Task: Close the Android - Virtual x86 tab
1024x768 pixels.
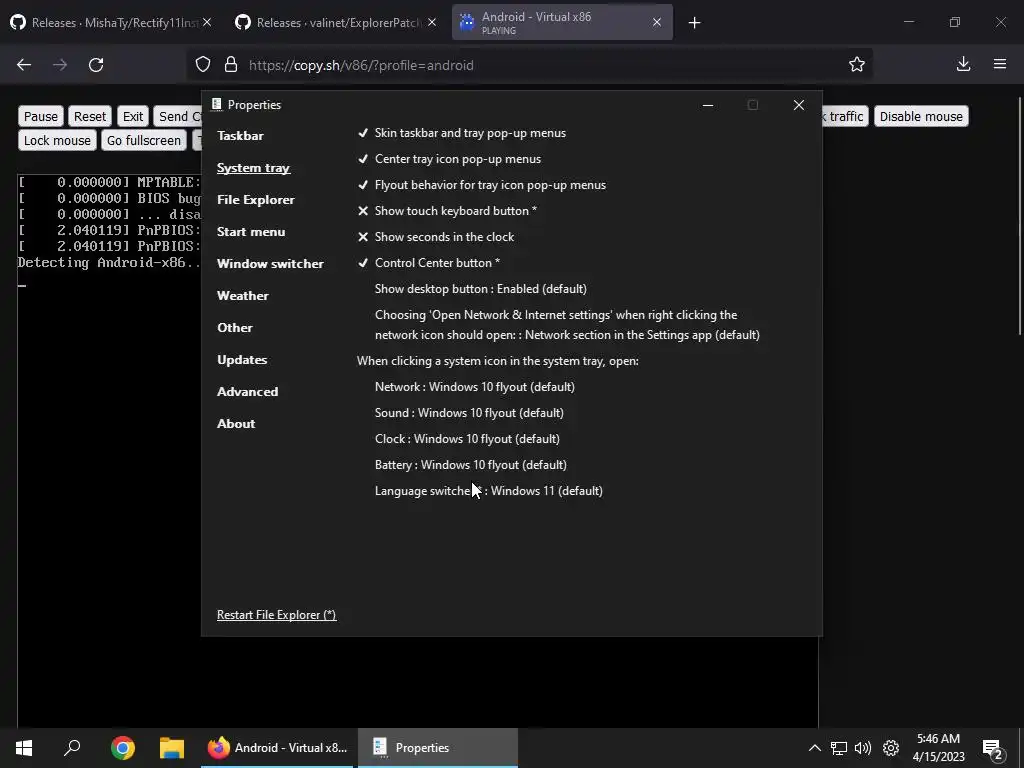Action: (657, 22)
